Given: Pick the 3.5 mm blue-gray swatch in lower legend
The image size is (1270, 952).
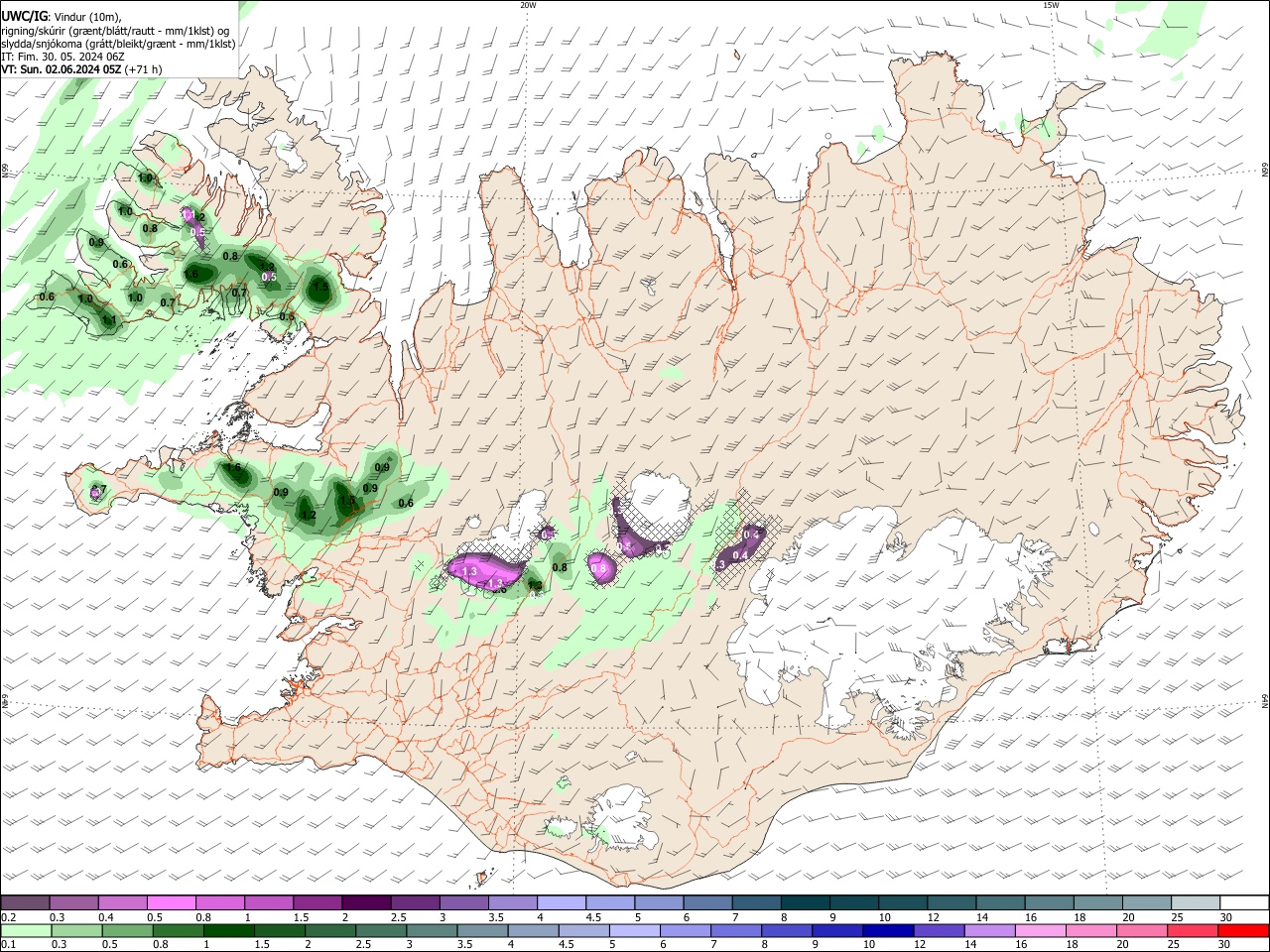Looking at the screenshot, I should click(482, 930).
